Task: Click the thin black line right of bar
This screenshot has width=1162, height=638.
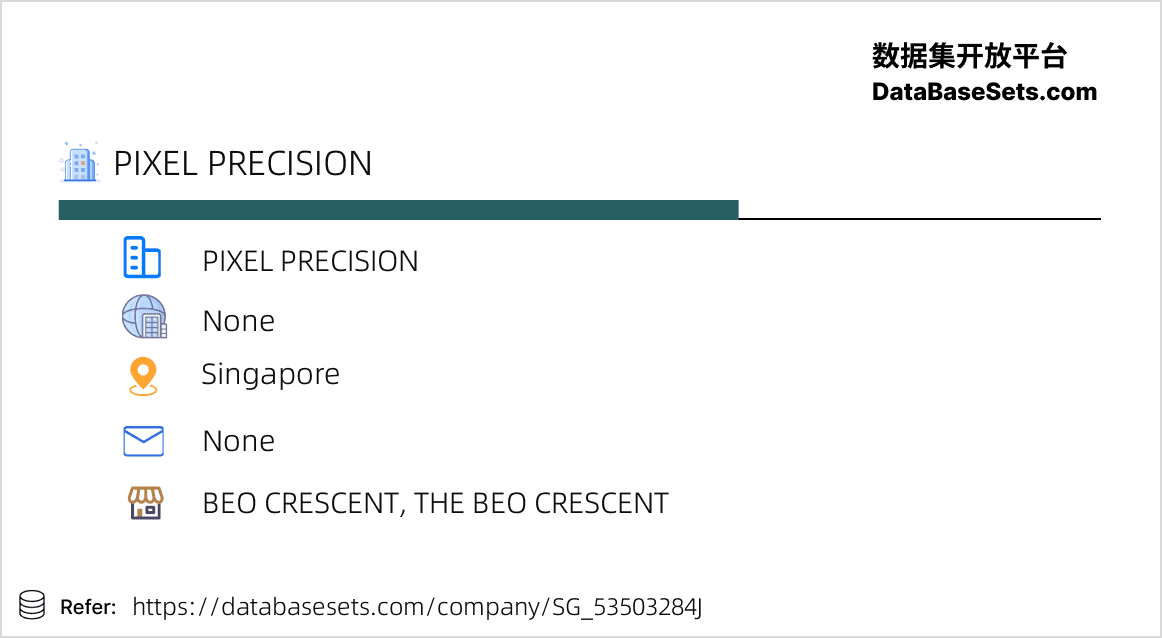Action: [920, 219]
